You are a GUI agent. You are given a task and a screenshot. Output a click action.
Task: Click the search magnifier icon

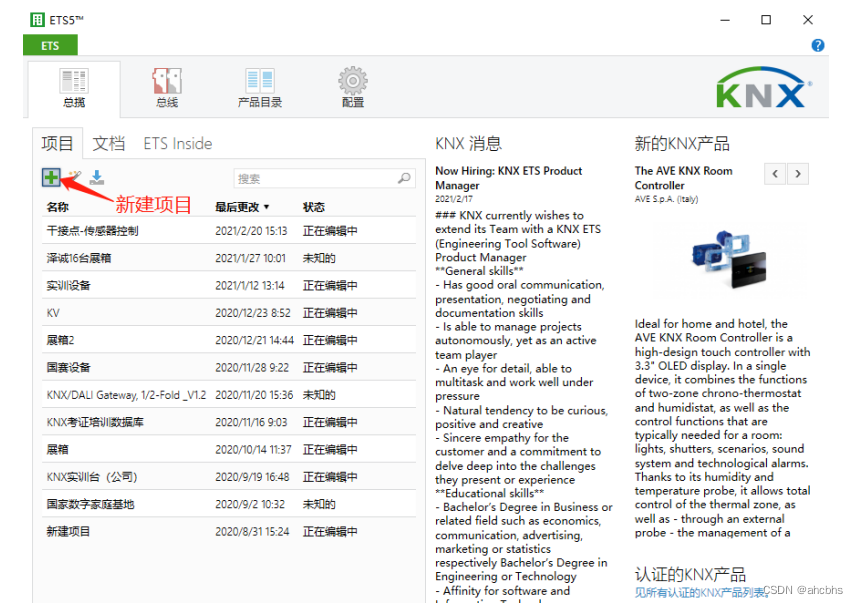[404, 178]
